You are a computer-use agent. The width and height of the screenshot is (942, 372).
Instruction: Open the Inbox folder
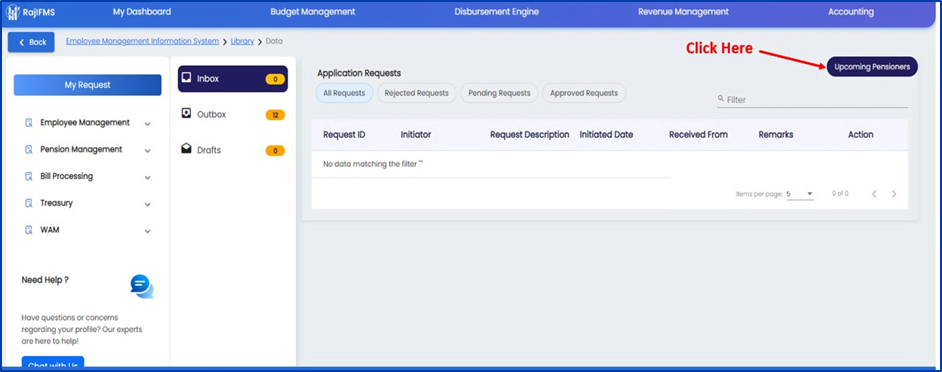click(x=232, y=79)
